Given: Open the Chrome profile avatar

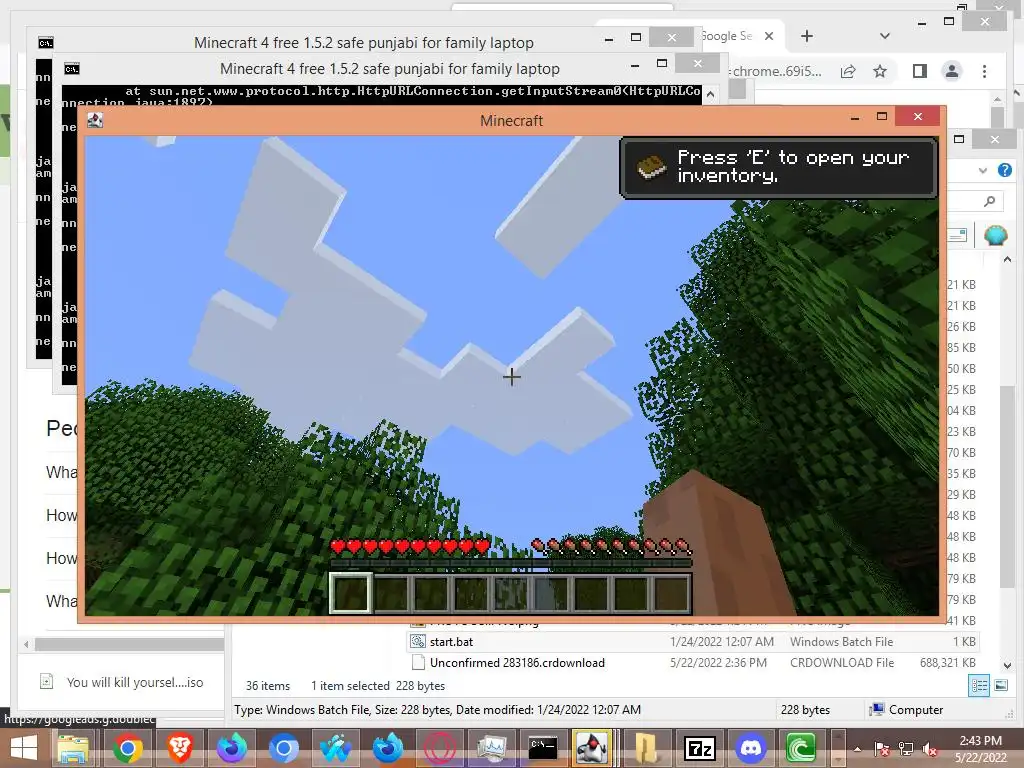Looking at the screenshot, I should (x=952, y=71).
